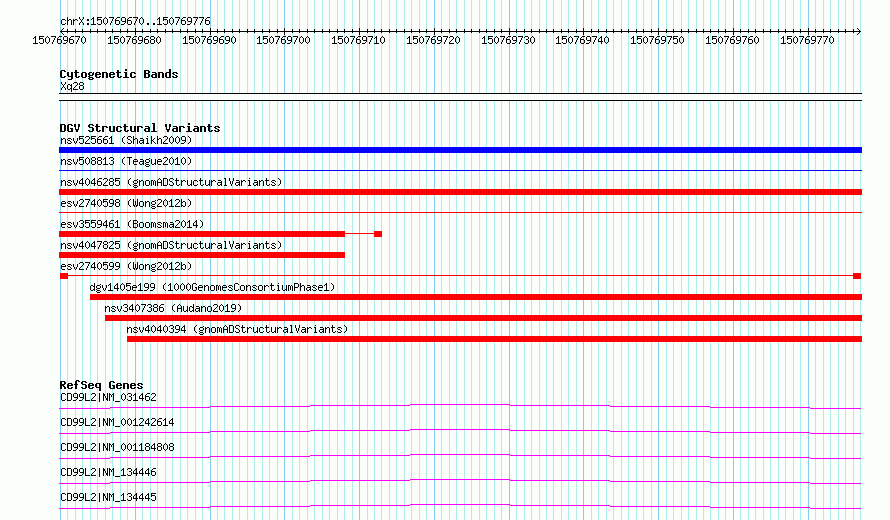Open variant nsv508813 (Teague2010) label
890x520 pixels.
126,161
